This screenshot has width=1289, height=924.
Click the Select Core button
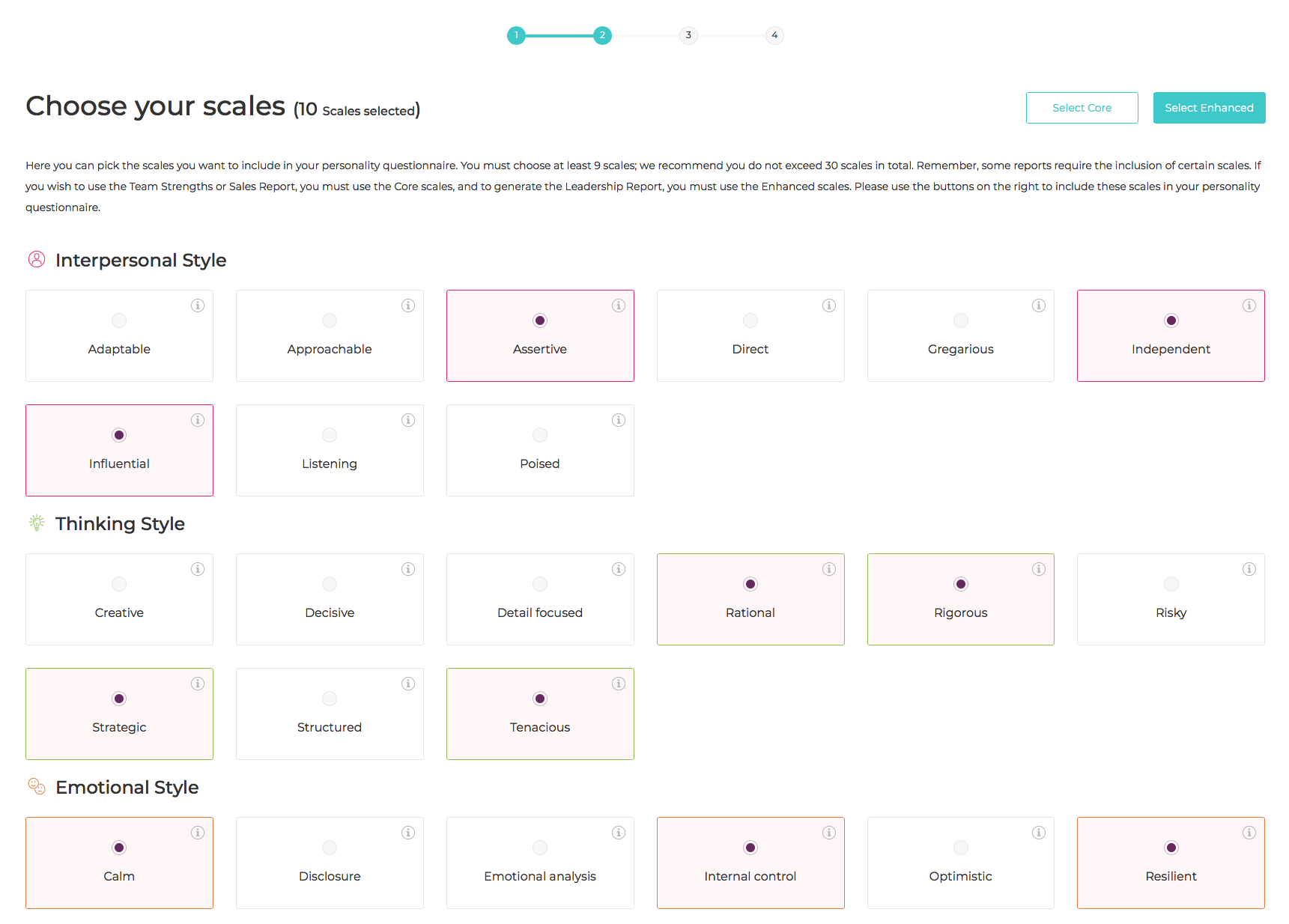[1082, 108]
